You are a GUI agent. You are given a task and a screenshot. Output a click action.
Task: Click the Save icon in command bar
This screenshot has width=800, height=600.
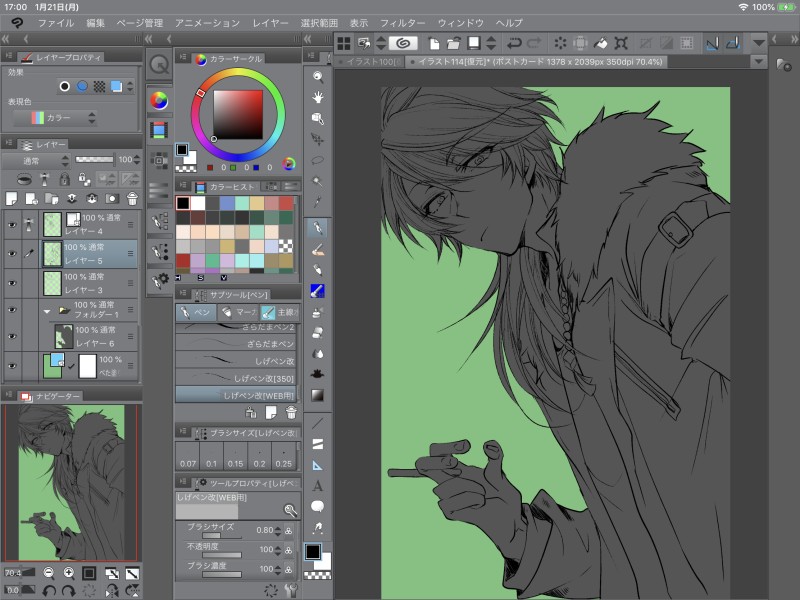[474, 43]
